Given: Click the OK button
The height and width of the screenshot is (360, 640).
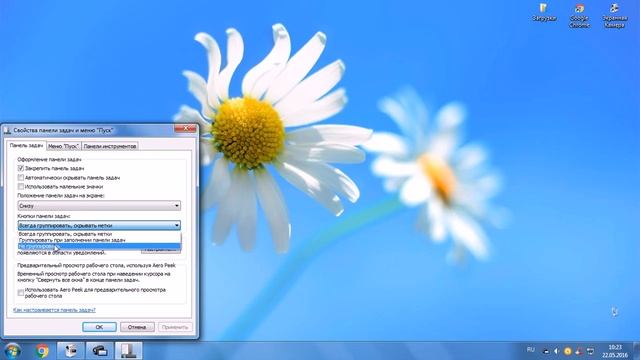Looking at the screenshot, I should [x=99, y=327].
